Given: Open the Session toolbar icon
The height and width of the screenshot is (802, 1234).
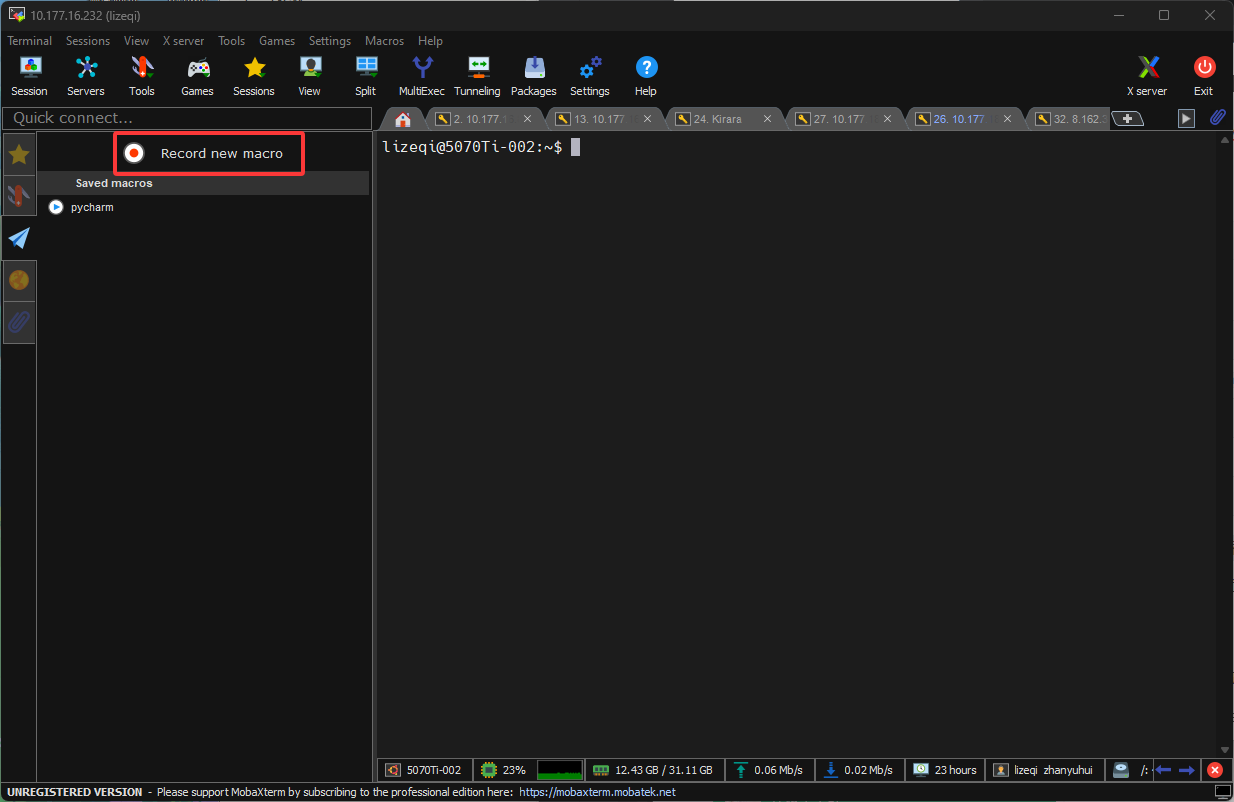Looking at the screenshot, I should coord(29,76).
